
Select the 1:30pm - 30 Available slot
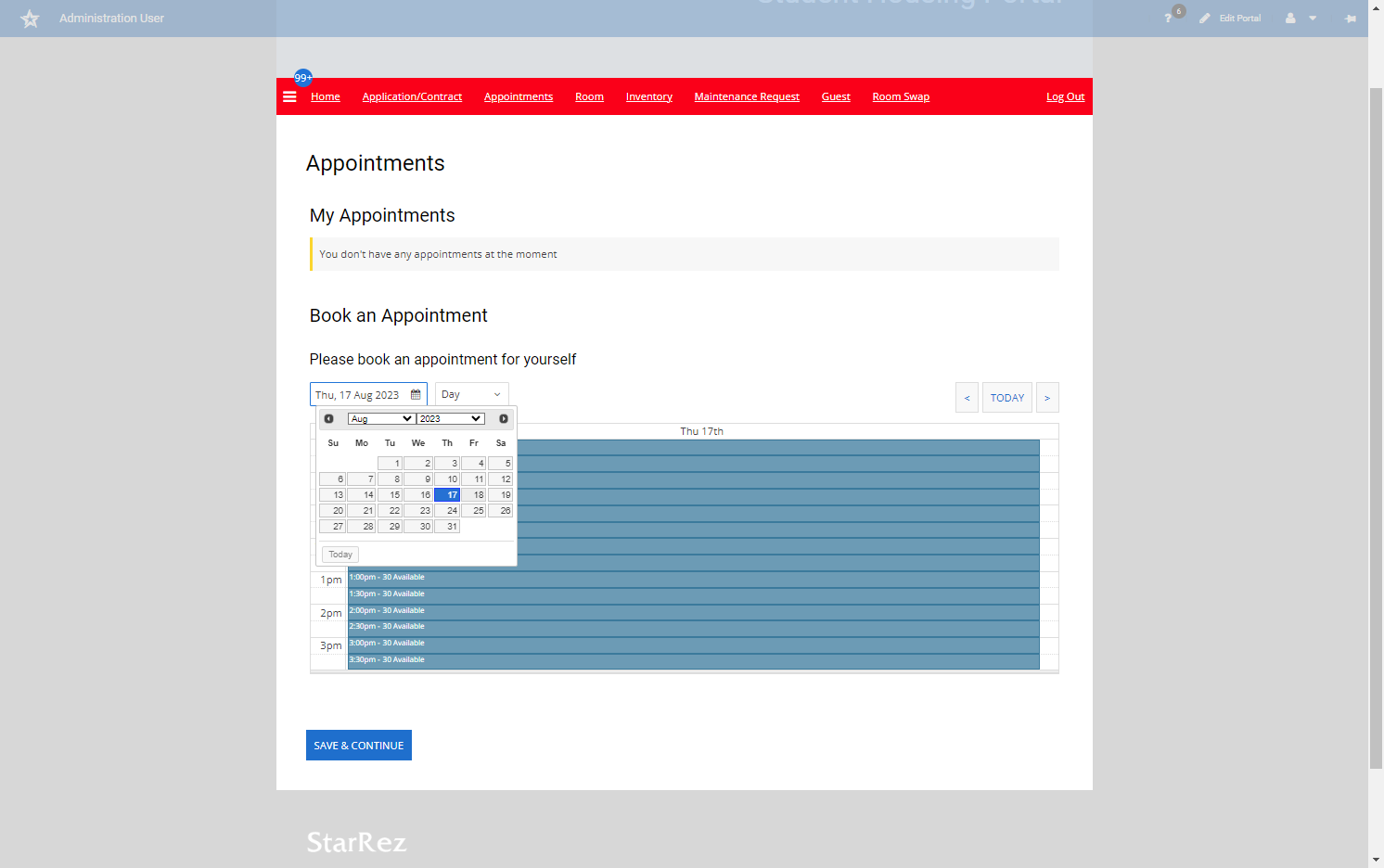click(x=694, y=595)
